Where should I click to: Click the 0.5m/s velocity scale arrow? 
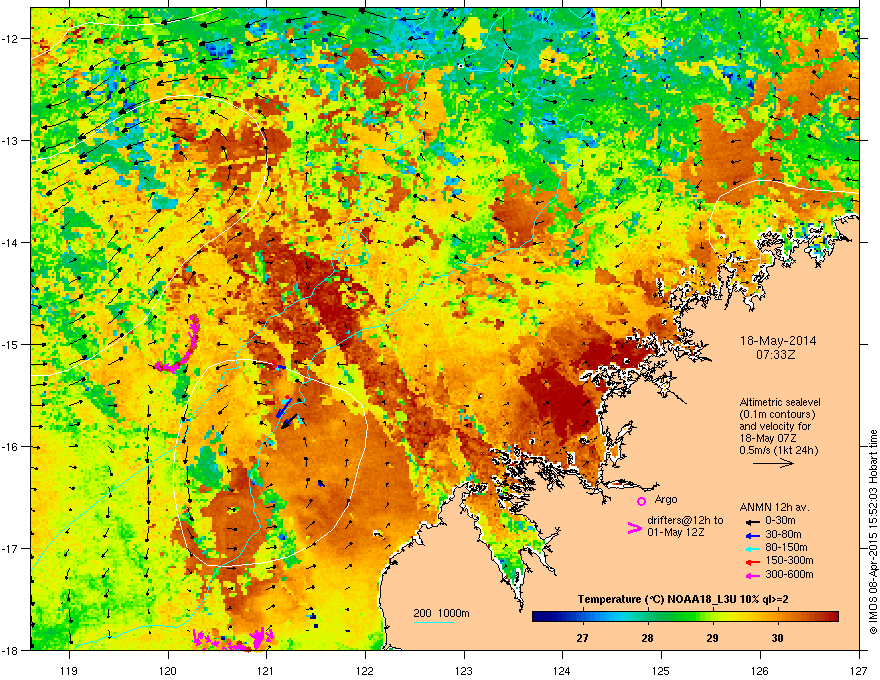tap(773, 463)
